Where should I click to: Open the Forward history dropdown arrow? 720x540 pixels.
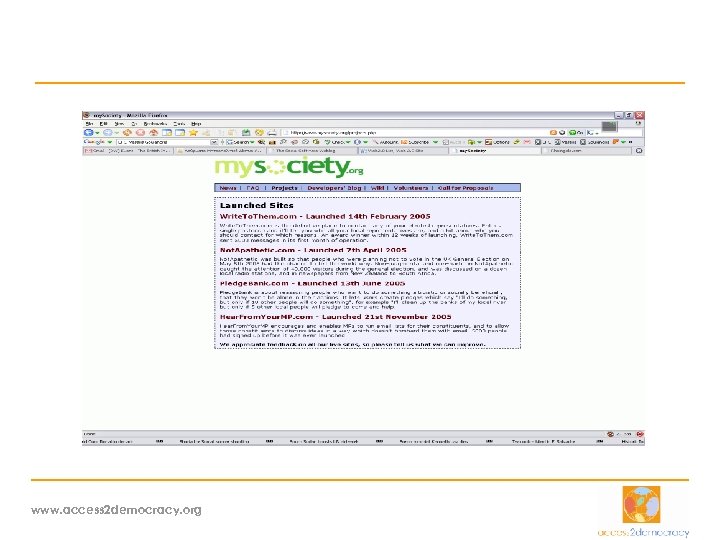117,133
